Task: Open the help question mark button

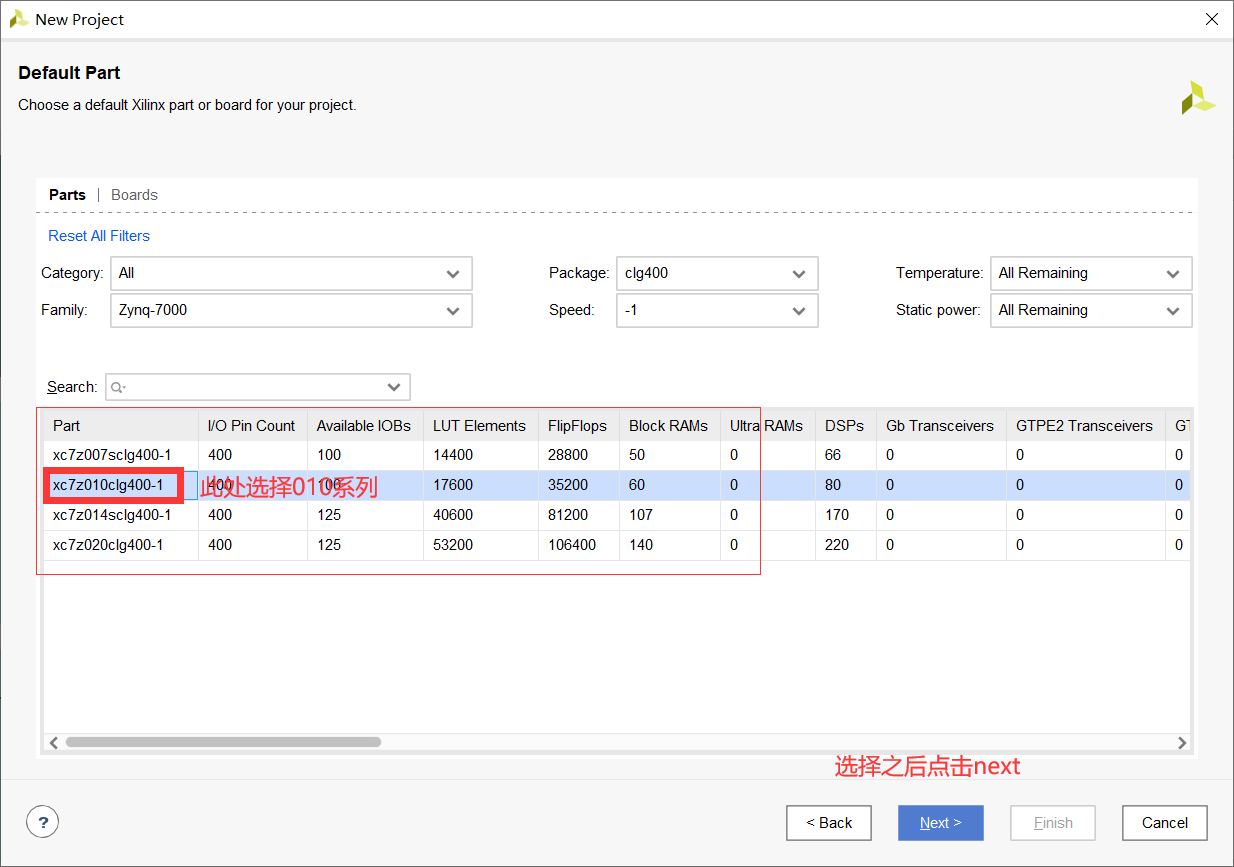Action: [x=42, y=822]
